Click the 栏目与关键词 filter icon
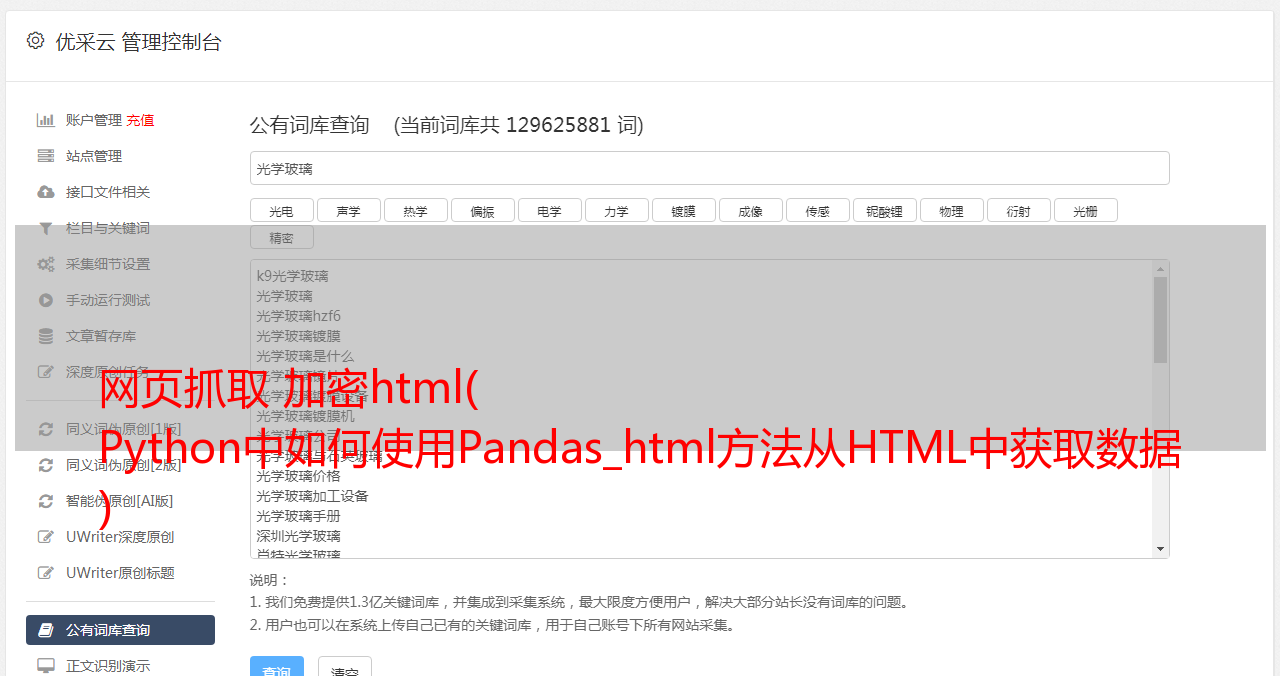 pos(46,228)
